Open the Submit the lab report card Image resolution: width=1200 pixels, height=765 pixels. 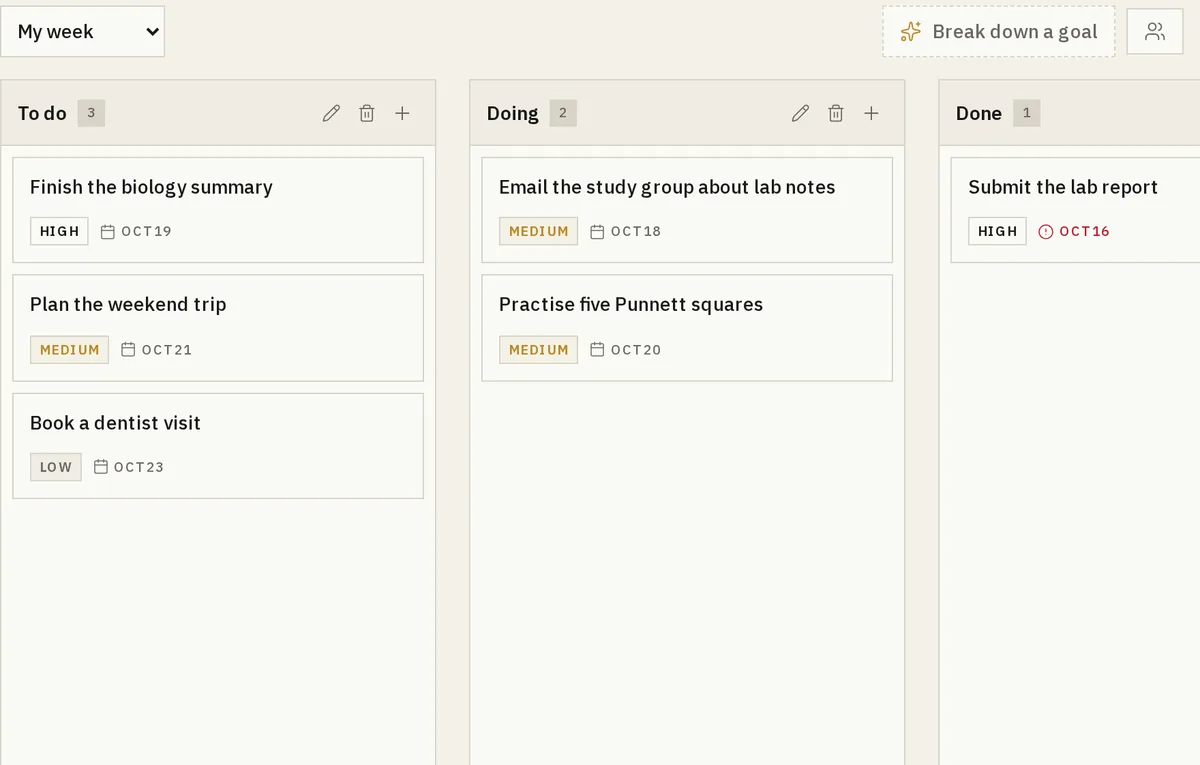(x=1075, y=210)
